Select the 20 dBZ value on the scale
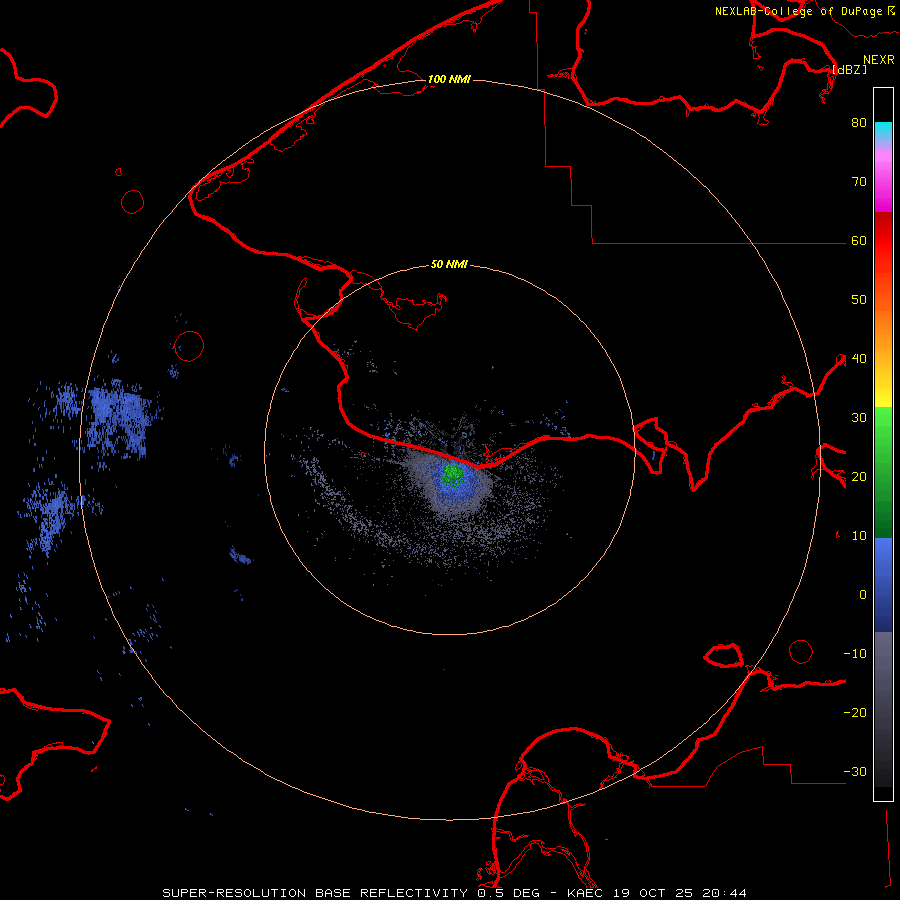900x900 pixels. pyautogui.click(x=859, y=476)
